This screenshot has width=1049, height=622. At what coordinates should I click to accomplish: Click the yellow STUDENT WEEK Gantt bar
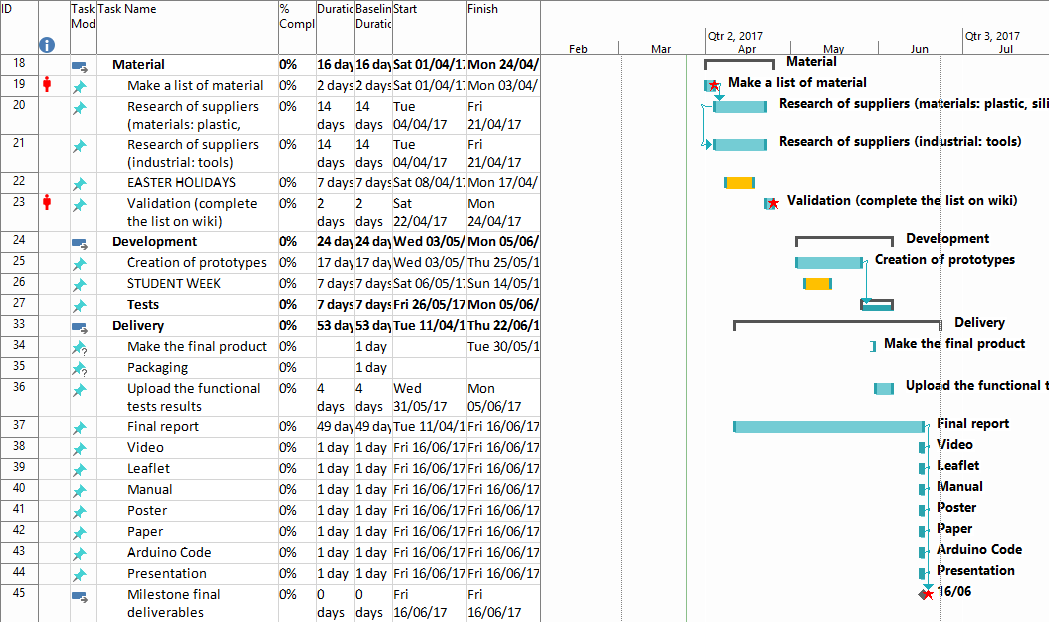click(817, 284)
